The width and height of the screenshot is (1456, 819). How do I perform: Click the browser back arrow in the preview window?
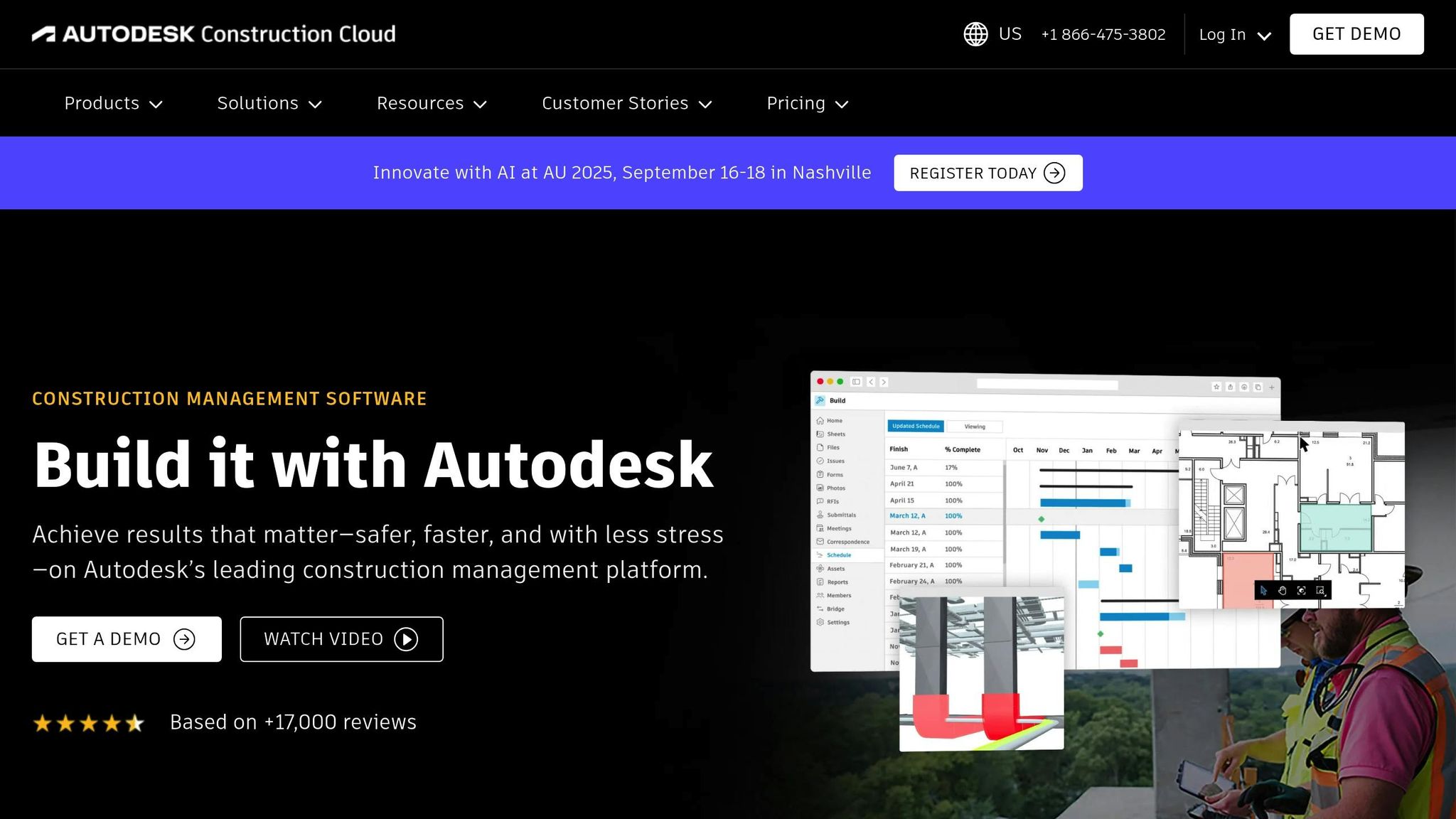pos(871,382)
